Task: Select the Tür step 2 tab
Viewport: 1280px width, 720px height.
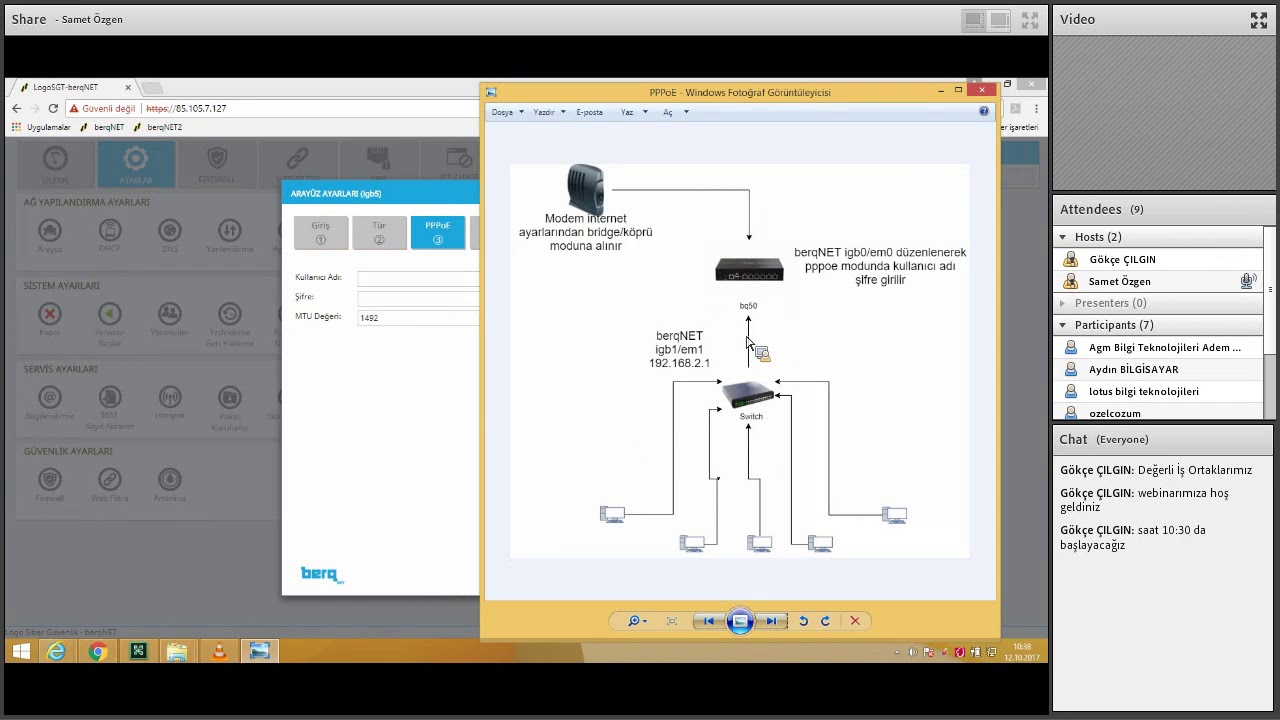Action: pyautogui.click(x=379, y=232)
